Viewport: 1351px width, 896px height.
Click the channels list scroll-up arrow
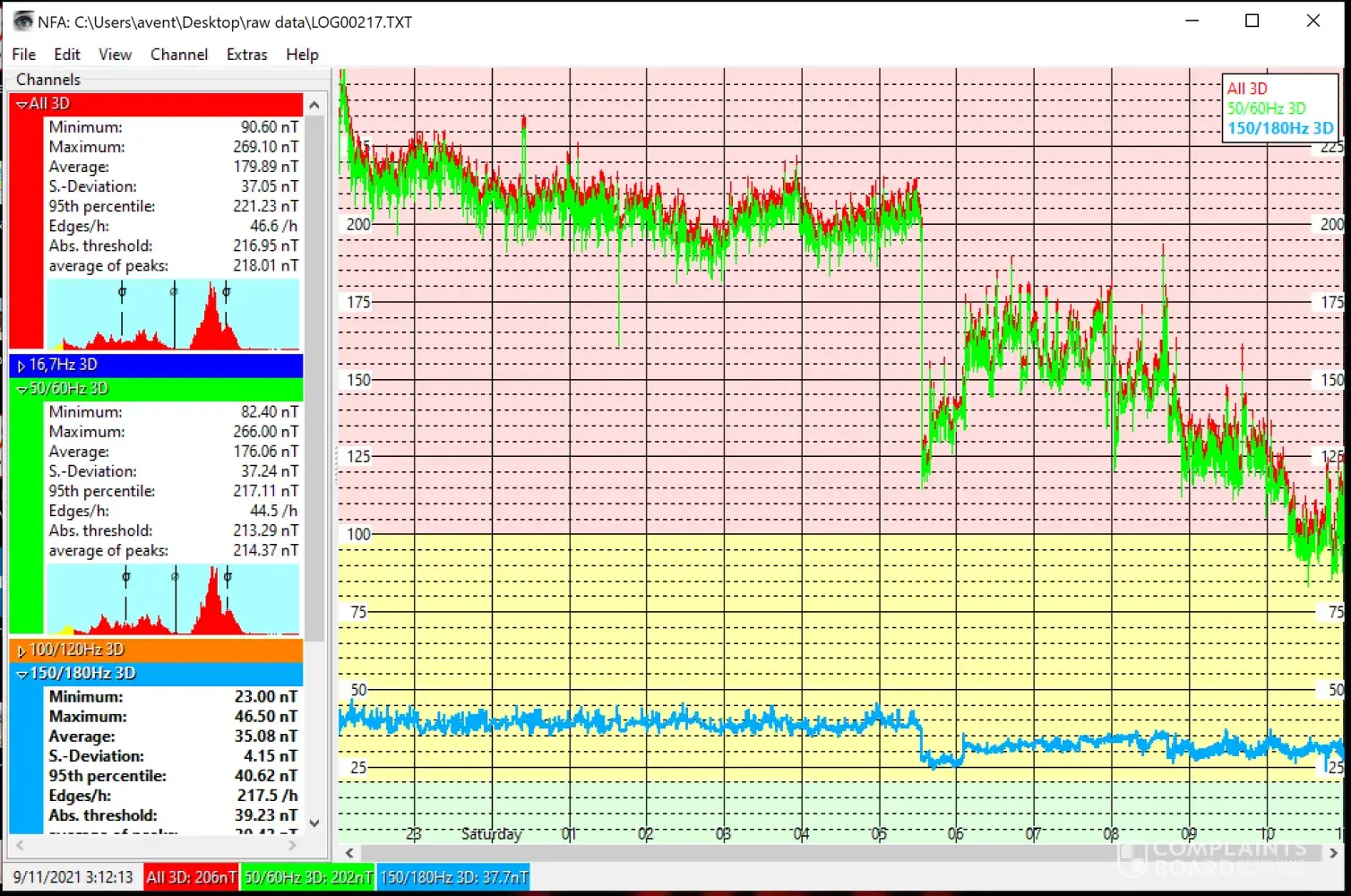[314, 106]
